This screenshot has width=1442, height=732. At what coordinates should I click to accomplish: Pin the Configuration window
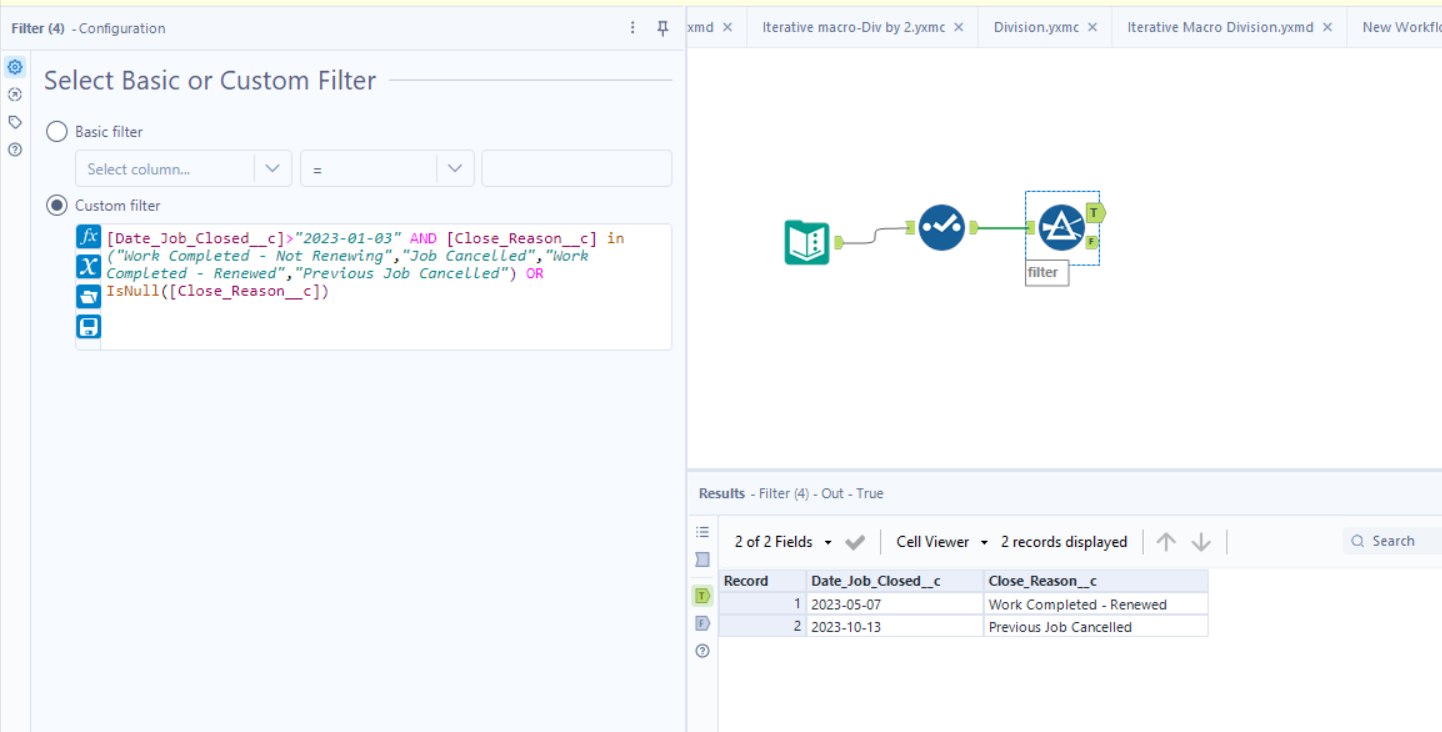[x=662, y=28]
